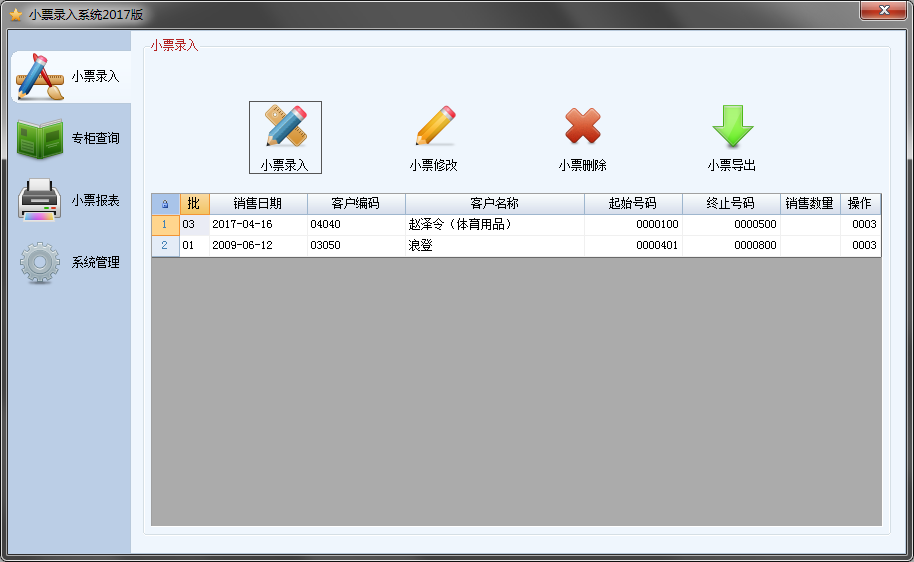
Task: Close the 小票录入系统2017版 window
Action: [883, 10]
